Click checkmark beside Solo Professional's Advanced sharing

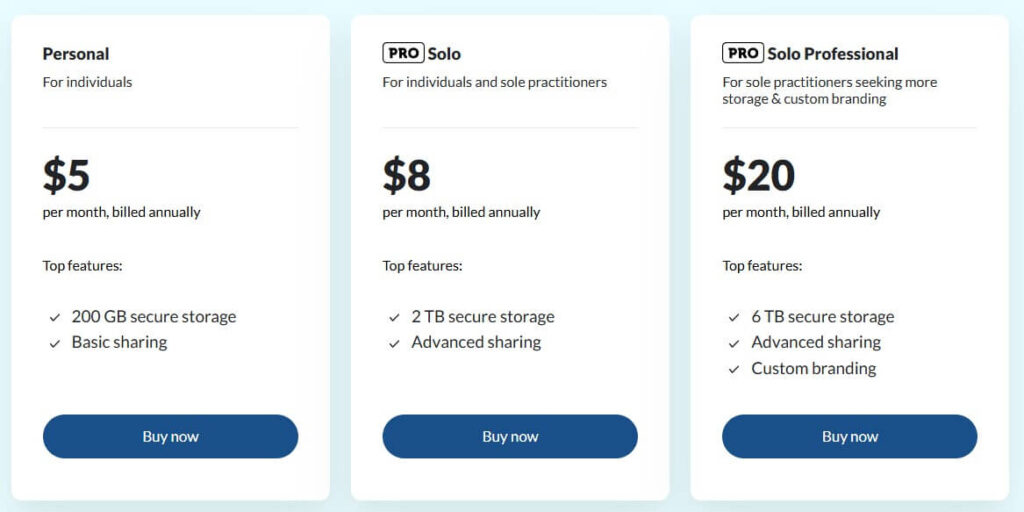tap(735, 343)
